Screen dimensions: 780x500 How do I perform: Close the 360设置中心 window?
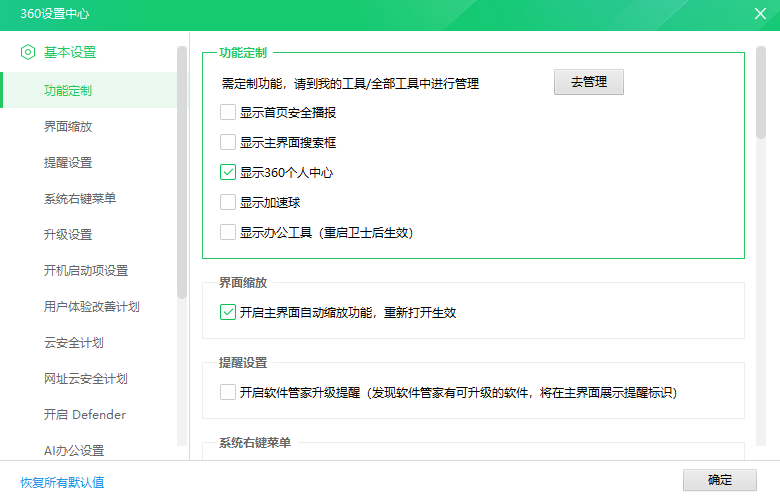760,13
